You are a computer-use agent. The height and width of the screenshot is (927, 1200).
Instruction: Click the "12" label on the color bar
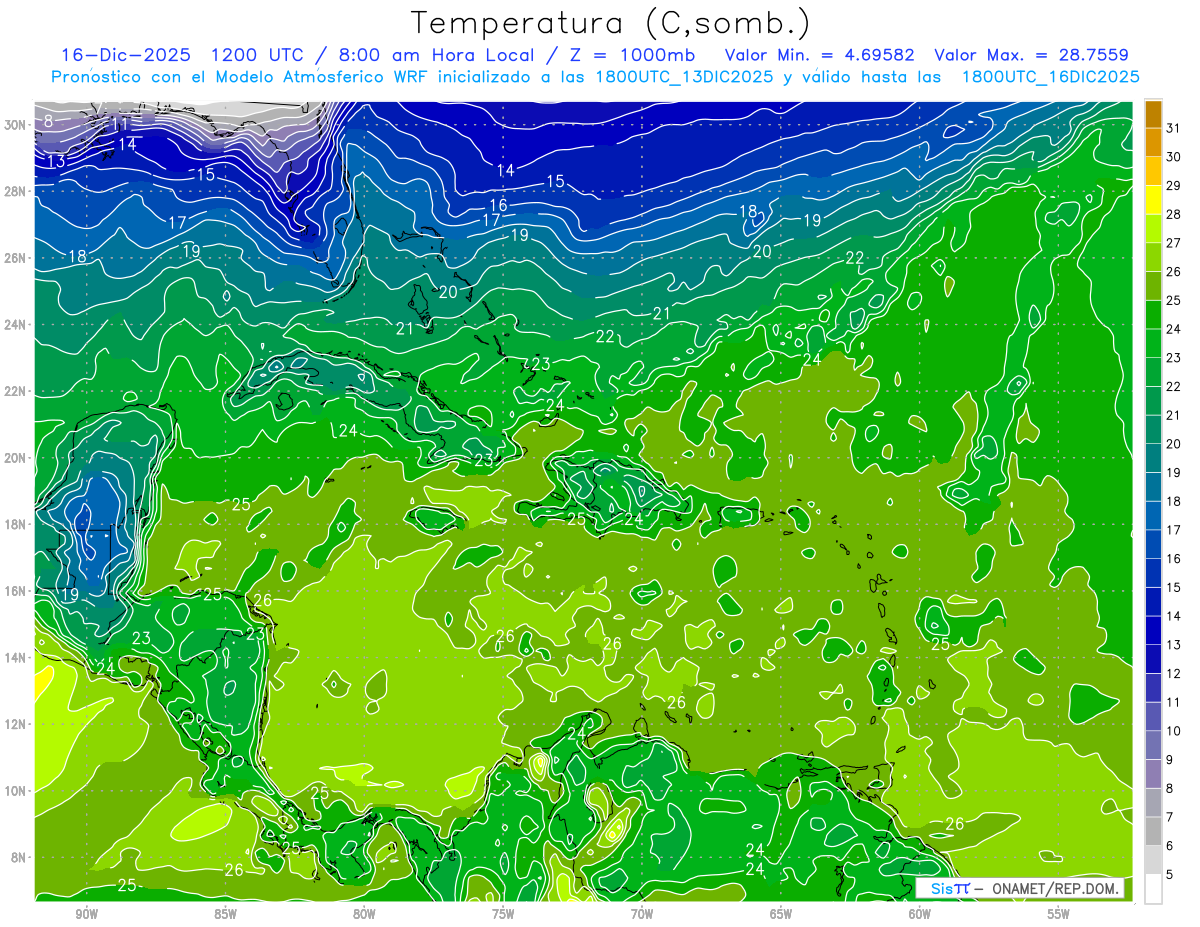[x=1174, y=674]
